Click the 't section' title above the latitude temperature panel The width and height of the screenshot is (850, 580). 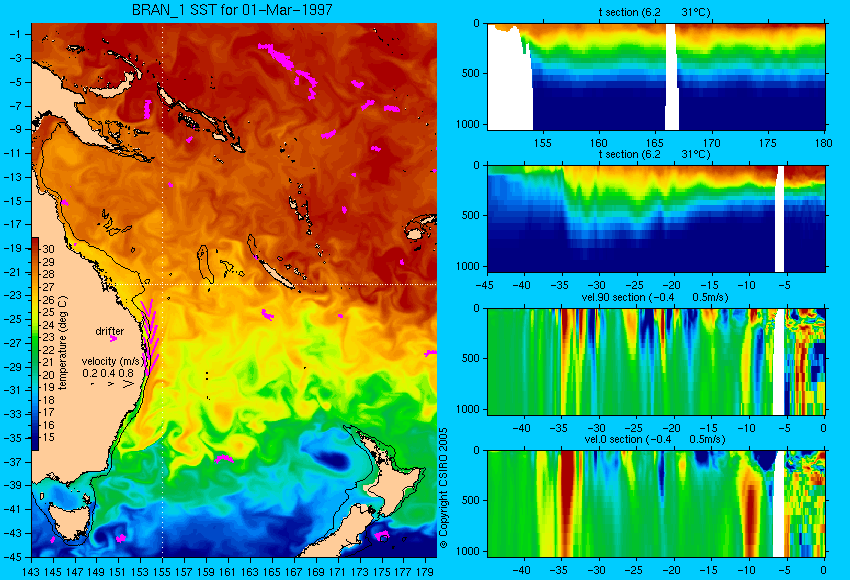click(x=654, y=154)
